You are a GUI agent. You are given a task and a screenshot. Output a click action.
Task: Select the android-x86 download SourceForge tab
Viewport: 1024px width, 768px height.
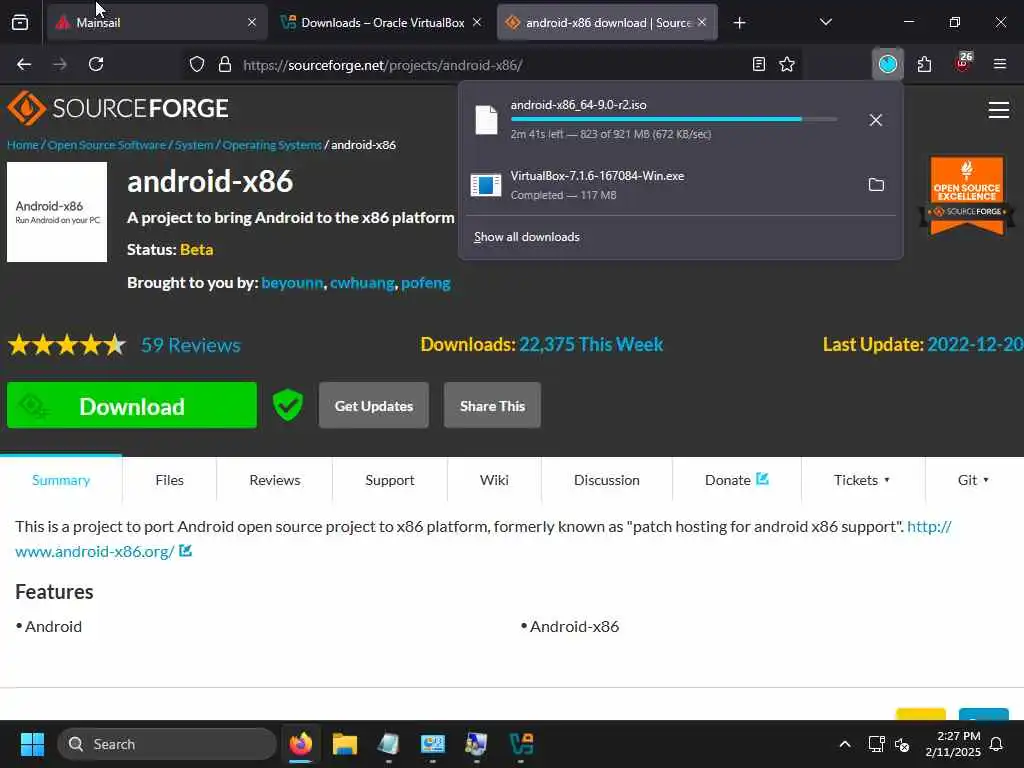pos(607,23)
